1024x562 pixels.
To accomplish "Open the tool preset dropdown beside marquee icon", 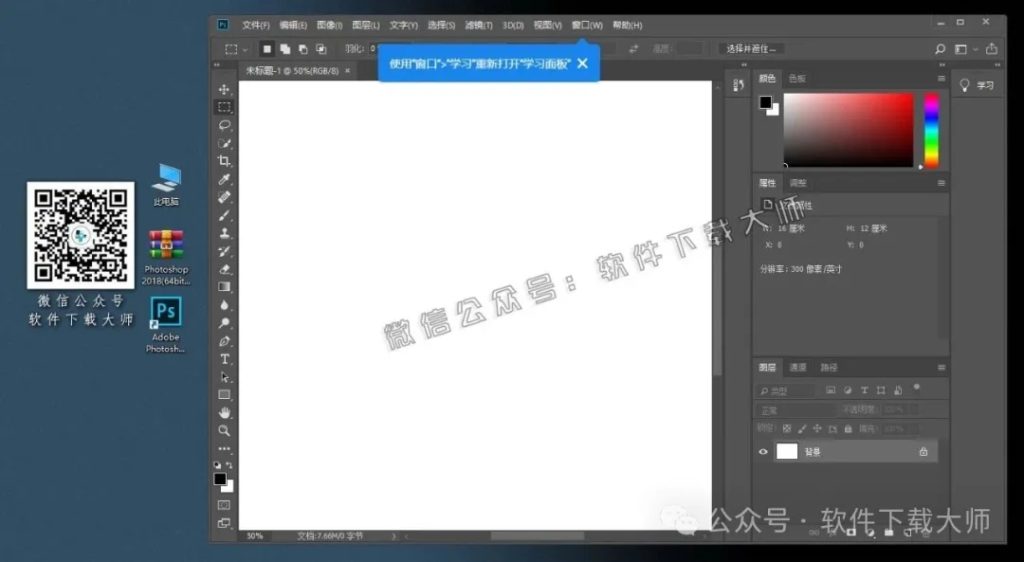I will point(246,50).
